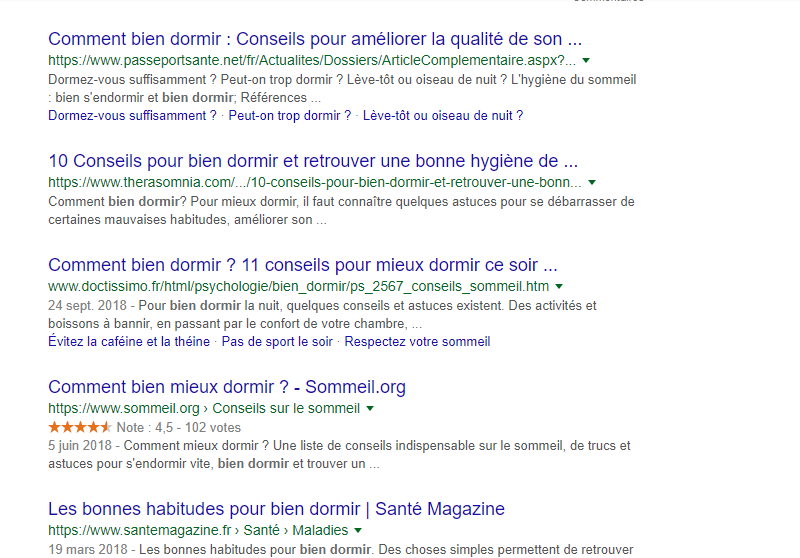Open '10 Conseils pour bien dormir' result

pyautogui.click(x=313, y=161)
